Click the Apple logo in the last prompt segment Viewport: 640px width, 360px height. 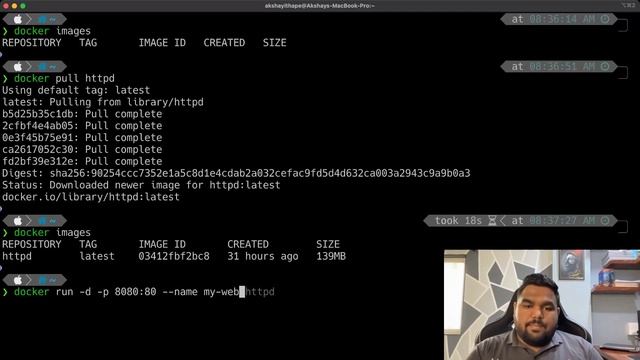[x=18, y=280]
